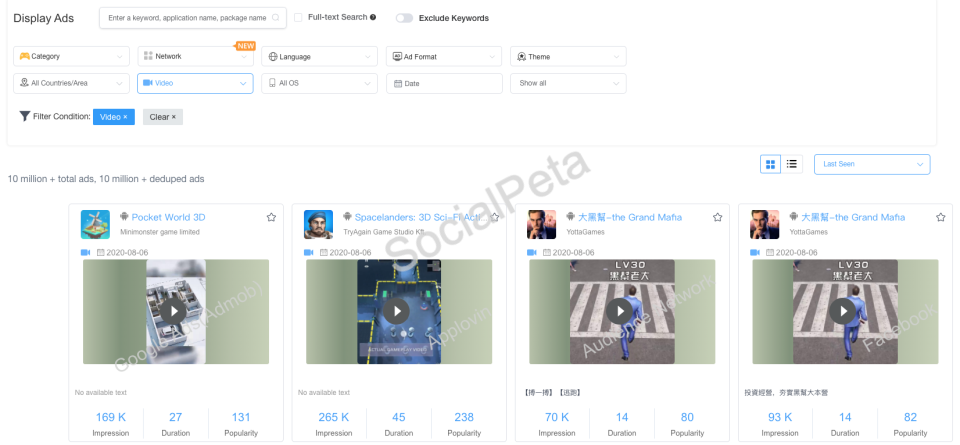Click the Android icon beside Spacelanders title

[x=347, y=217]
